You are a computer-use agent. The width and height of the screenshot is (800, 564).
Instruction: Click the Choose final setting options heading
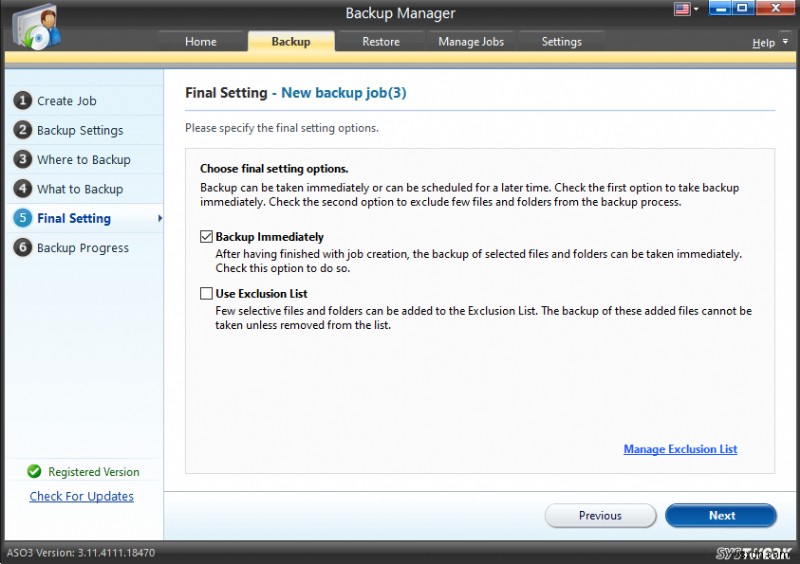(274, 168)
